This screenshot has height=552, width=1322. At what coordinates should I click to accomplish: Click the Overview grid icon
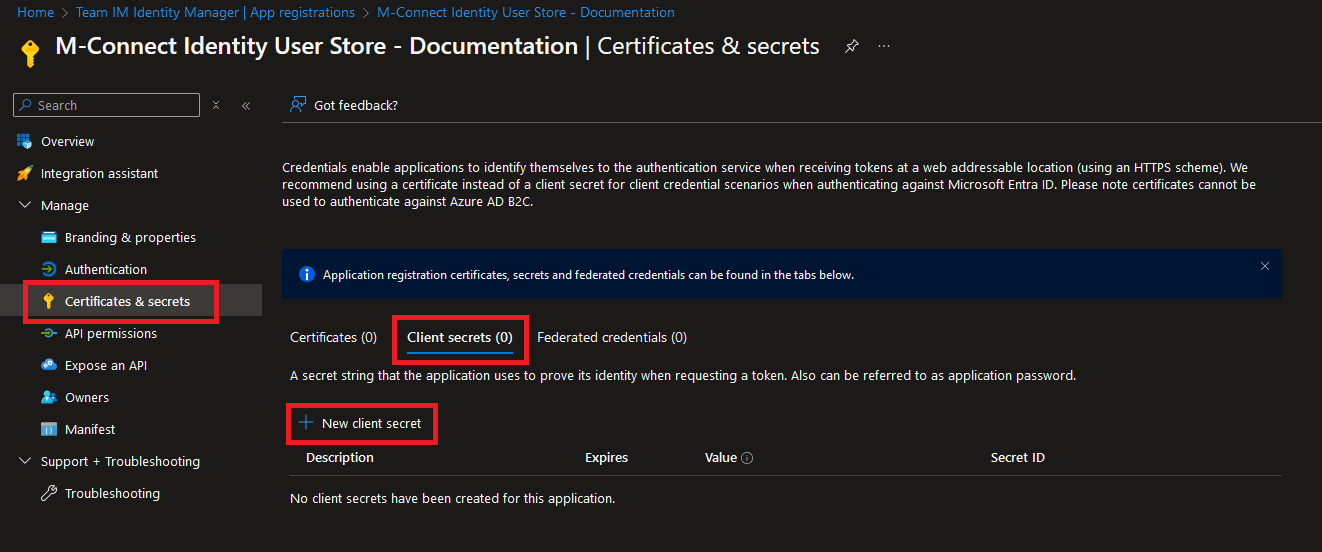point(24,141)
